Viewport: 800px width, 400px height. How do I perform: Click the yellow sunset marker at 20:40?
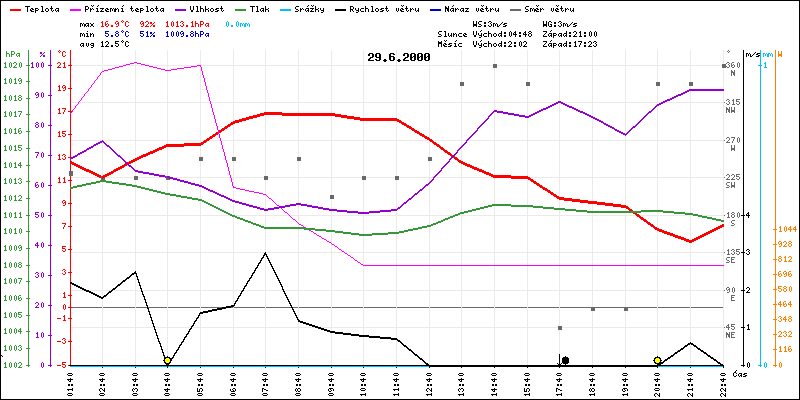(x=657, y=360)
